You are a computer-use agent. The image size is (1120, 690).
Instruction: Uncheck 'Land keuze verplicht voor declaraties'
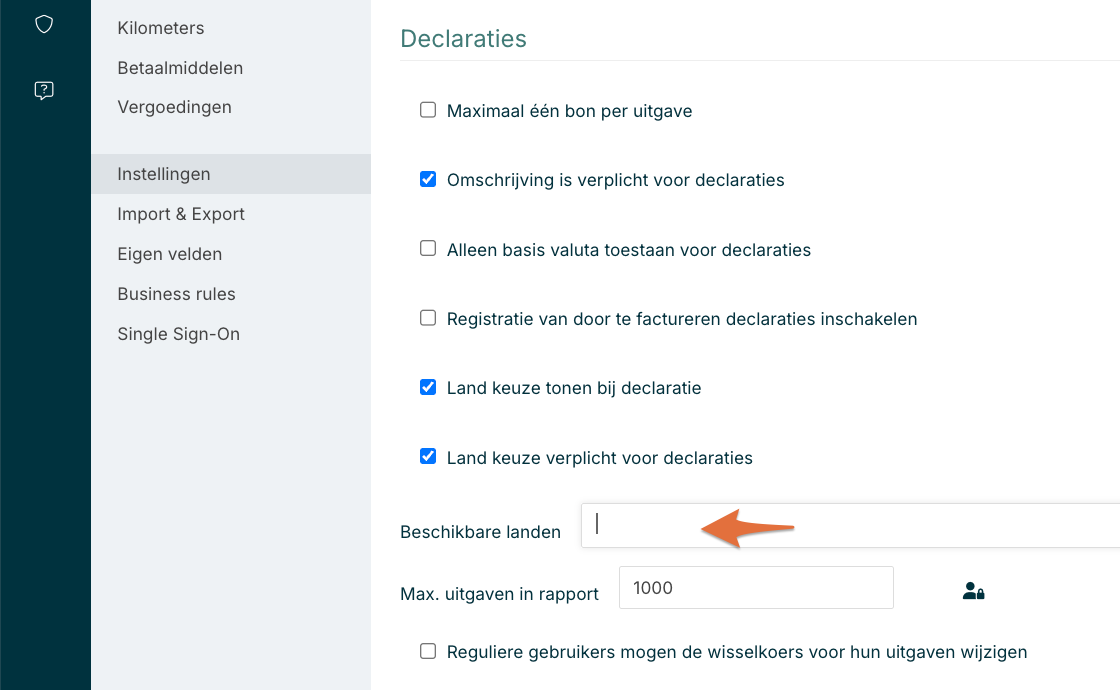428,457
